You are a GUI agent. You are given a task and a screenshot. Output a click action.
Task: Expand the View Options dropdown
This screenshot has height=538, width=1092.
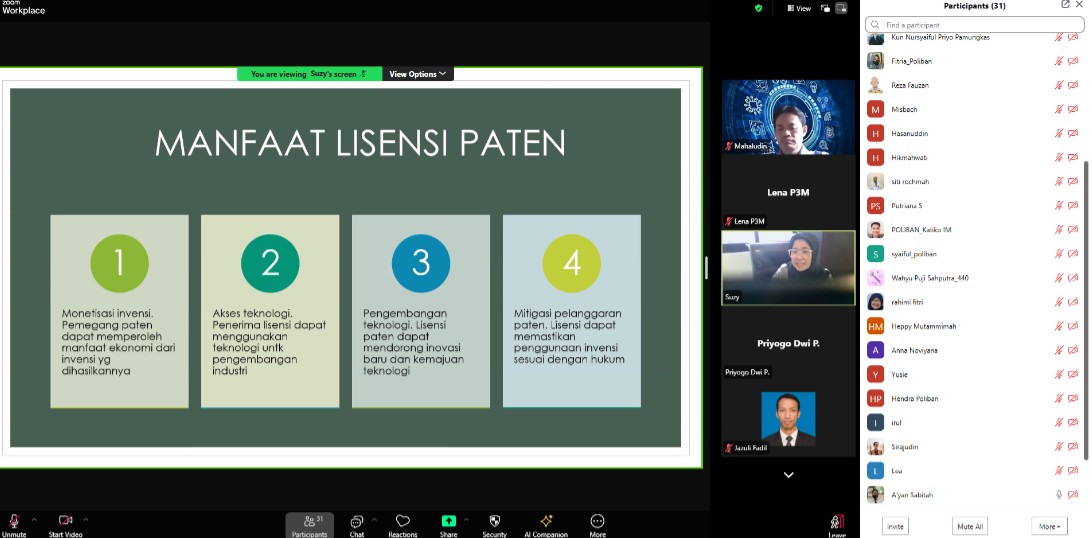tap(418, 74)
